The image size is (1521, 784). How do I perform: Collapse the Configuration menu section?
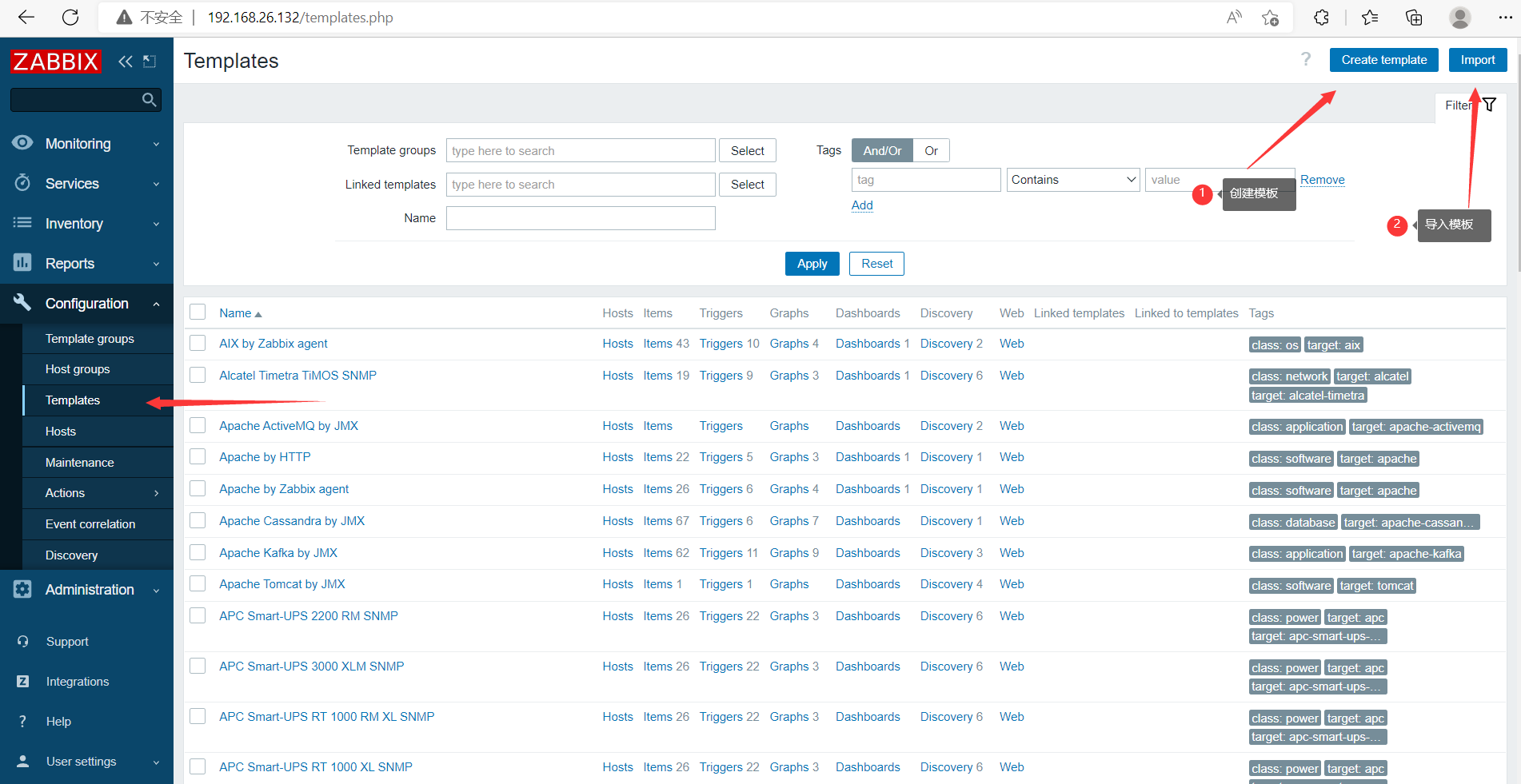(86, 304)
